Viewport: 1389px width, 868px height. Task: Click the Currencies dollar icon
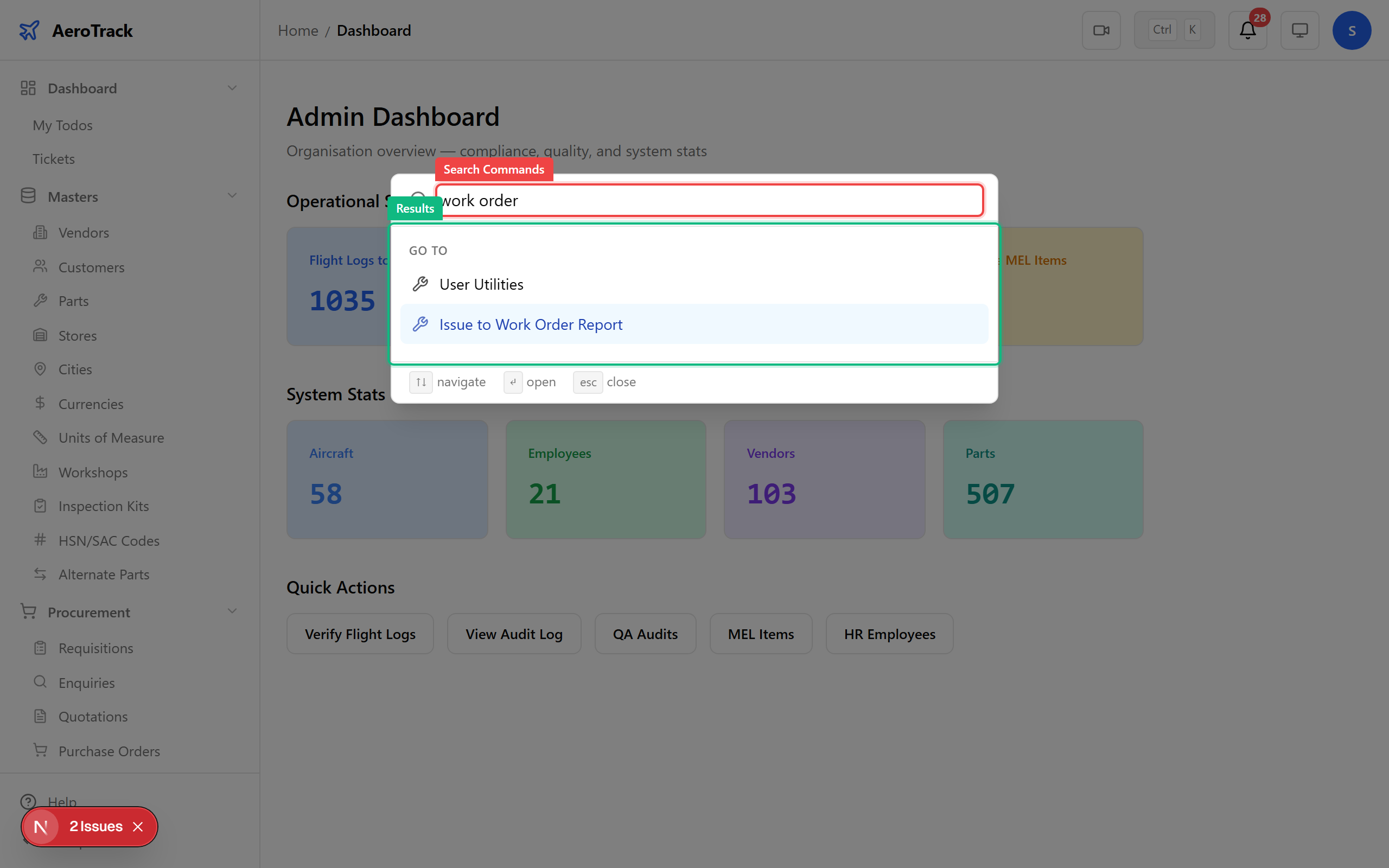coord(40,403)
